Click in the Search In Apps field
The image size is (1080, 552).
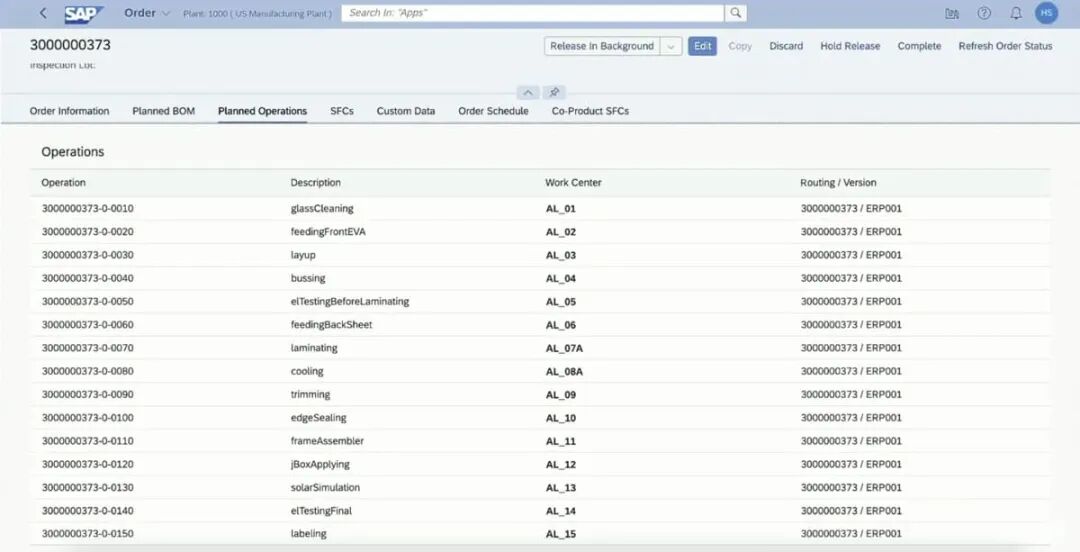tap(533, 13)
